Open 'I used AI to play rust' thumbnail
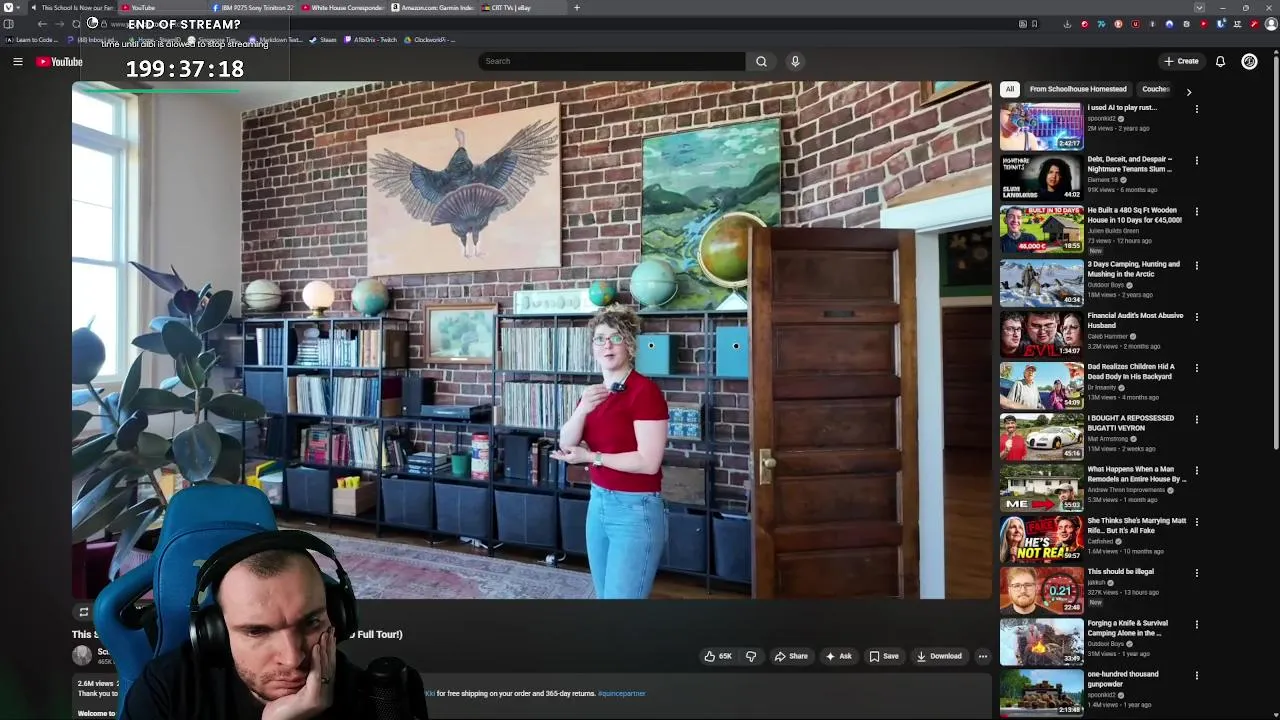The image size is (1280, 720). pos(1041,126)
